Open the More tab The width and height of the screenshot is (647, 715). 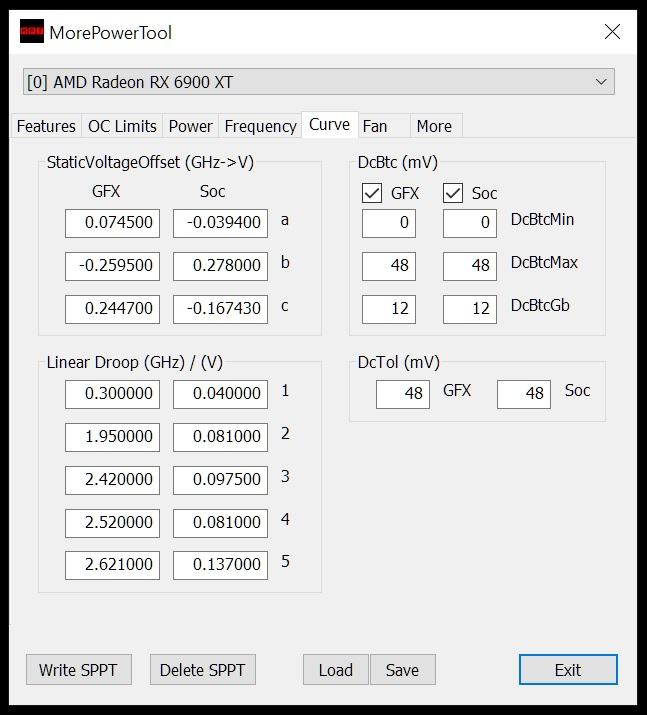point(434,126)
